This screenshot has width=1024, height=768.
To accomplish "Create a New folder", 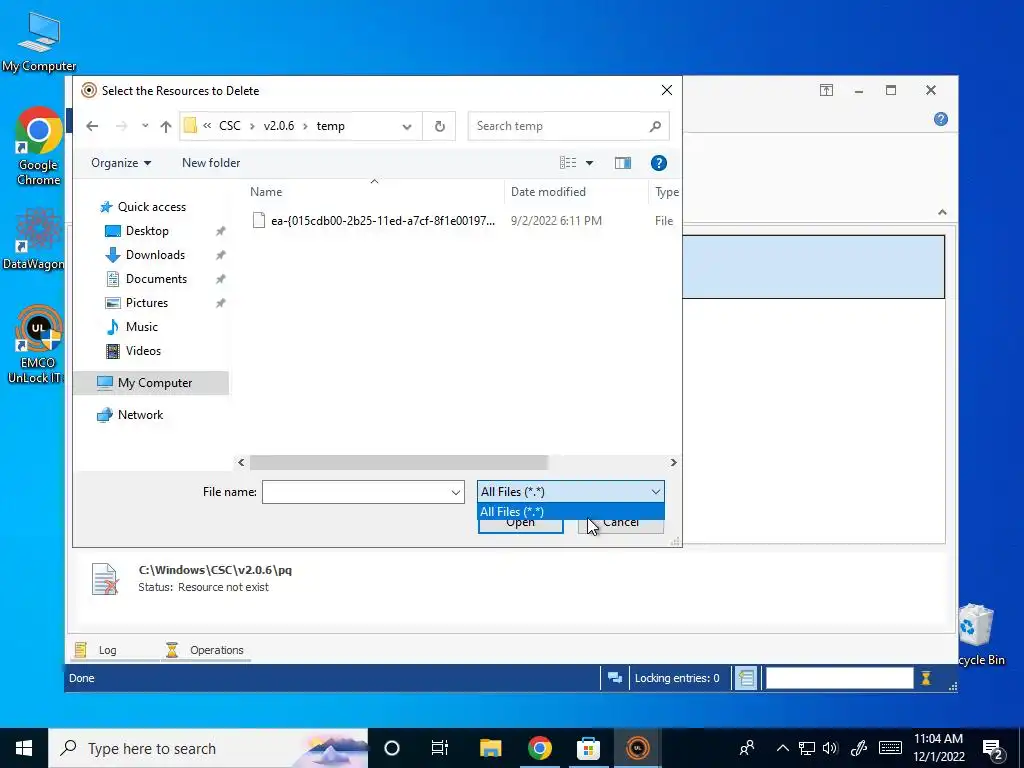I will point(211,163).
